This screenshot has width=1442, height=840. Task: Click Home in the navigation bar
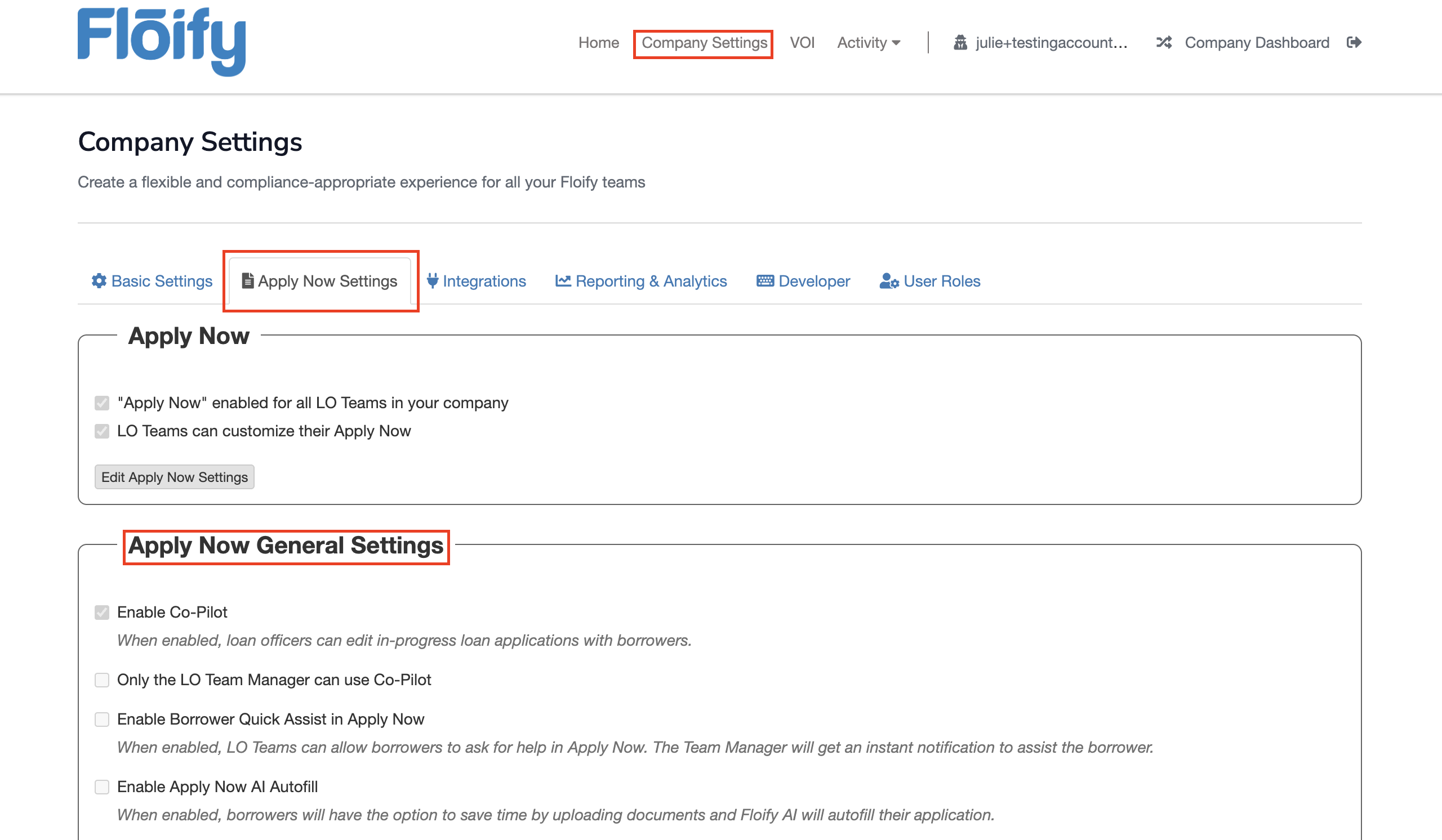click(x=599, y=42)
